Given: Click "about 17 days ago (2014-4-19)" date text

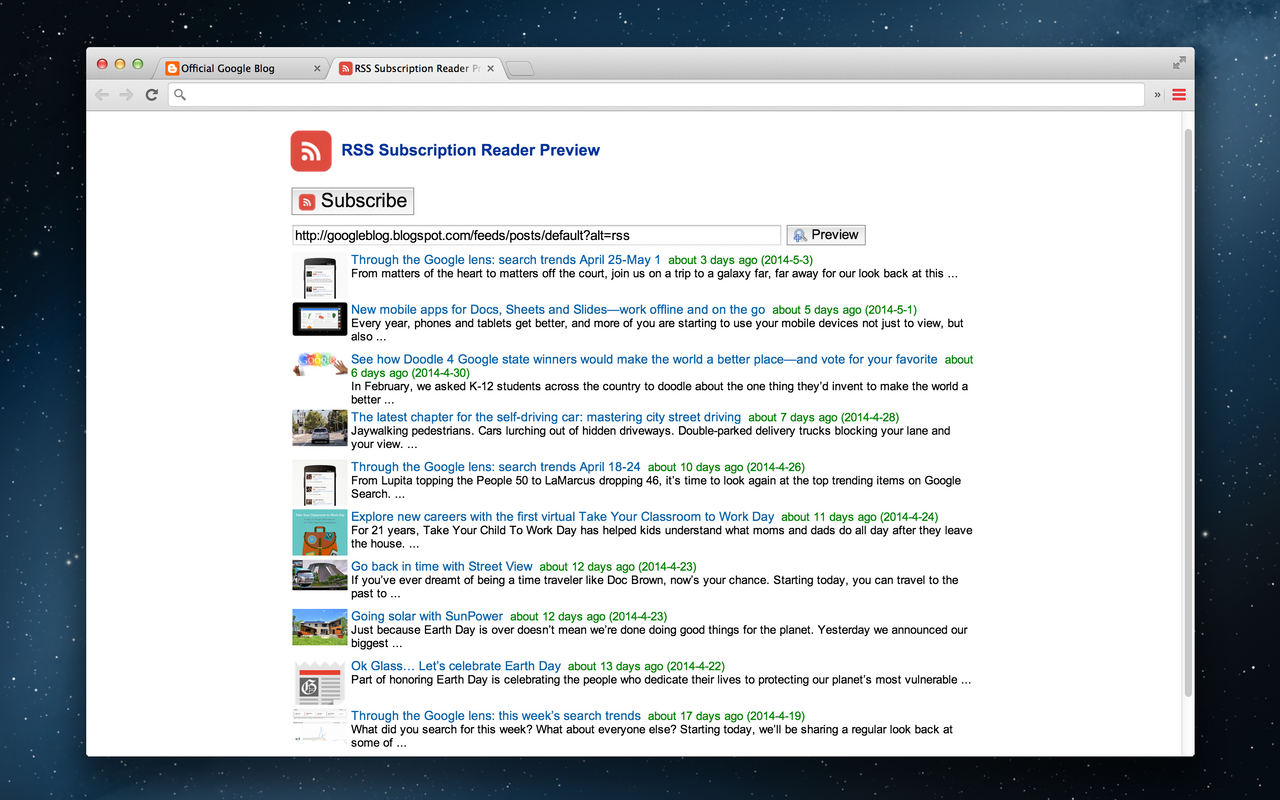Looking at the screenshot, I should pyautogui.click(x=726, y=716).
